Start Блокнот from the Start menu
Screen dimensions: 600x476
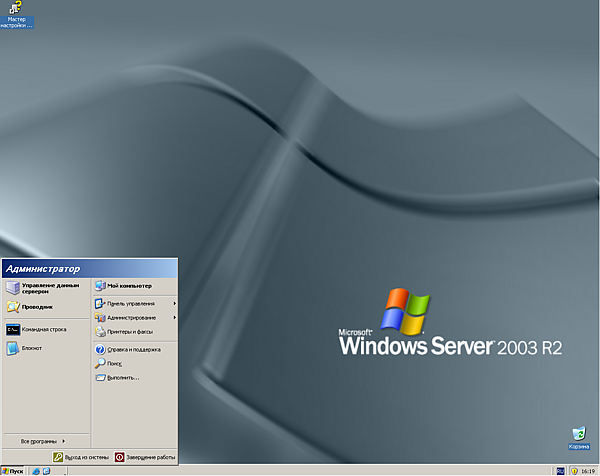click(30, 348)
